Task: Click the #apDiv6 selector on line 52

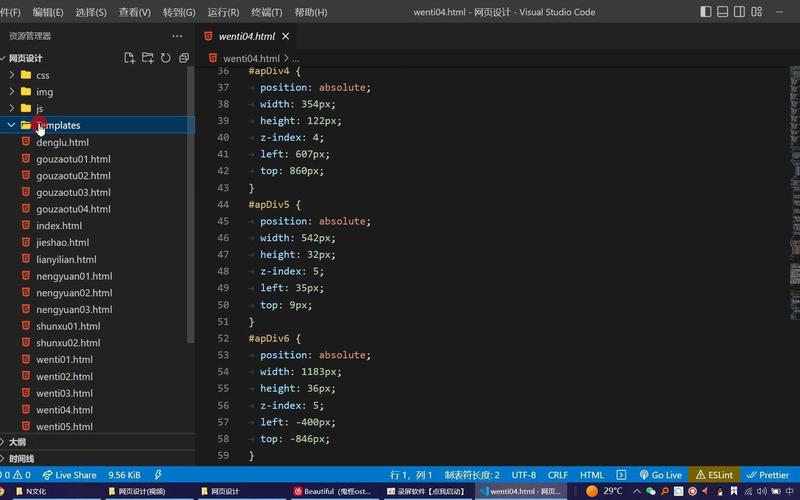Action: point(269,338)
